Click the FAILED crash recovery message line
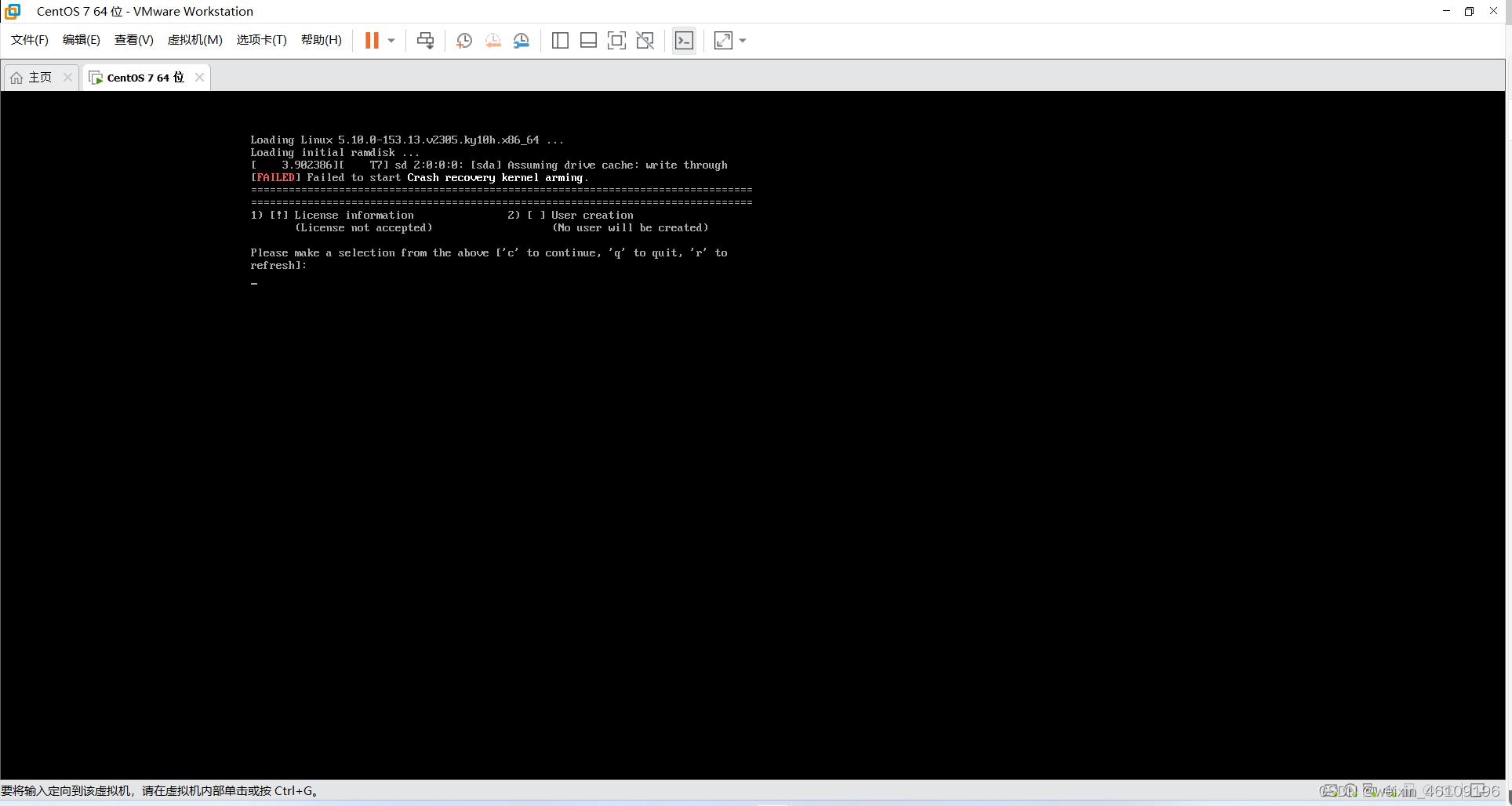 click(420, 178)
